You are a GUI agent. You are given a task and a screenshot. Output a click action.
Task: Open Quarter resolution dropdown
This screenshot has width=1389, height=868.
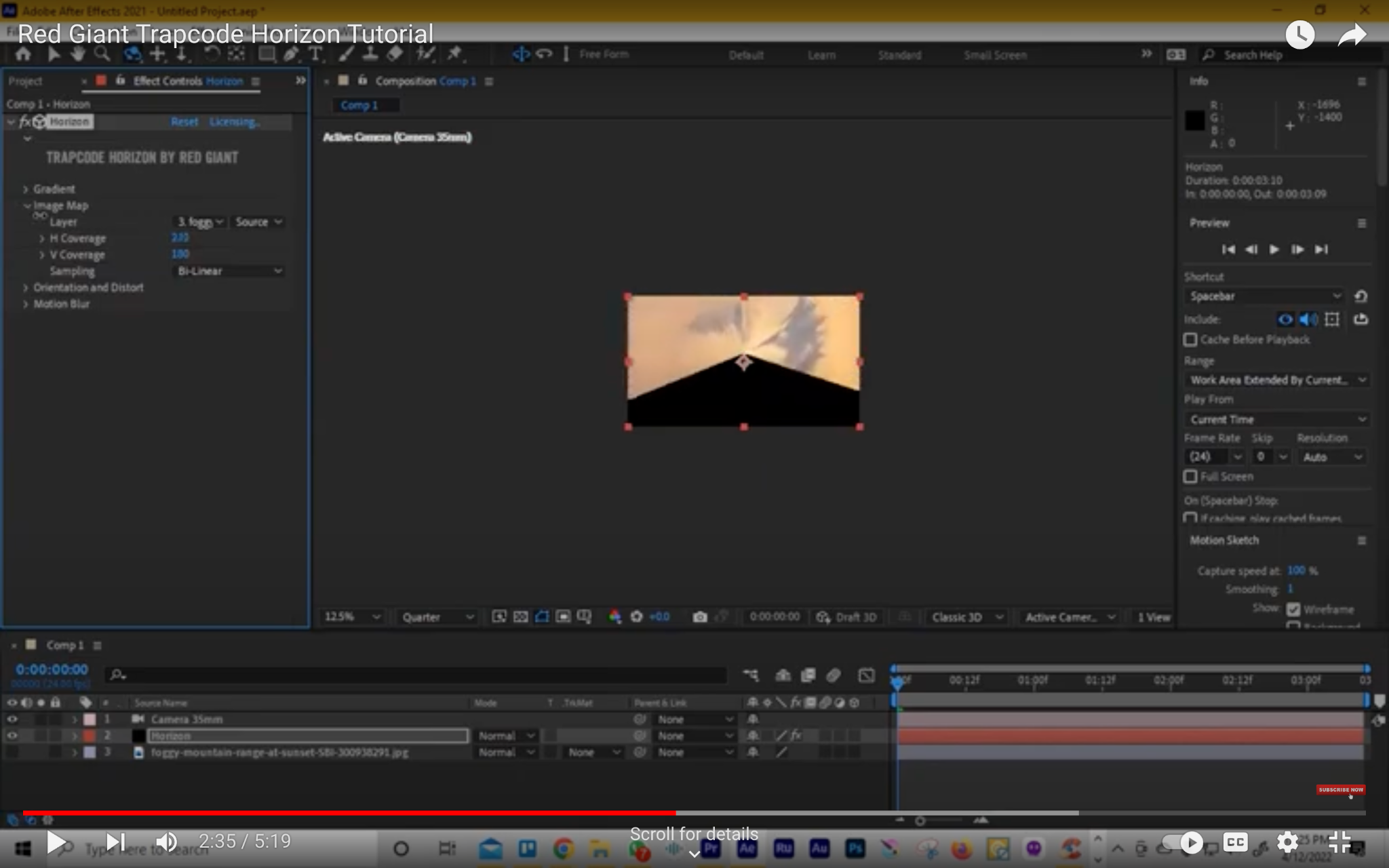pos(437,616)
